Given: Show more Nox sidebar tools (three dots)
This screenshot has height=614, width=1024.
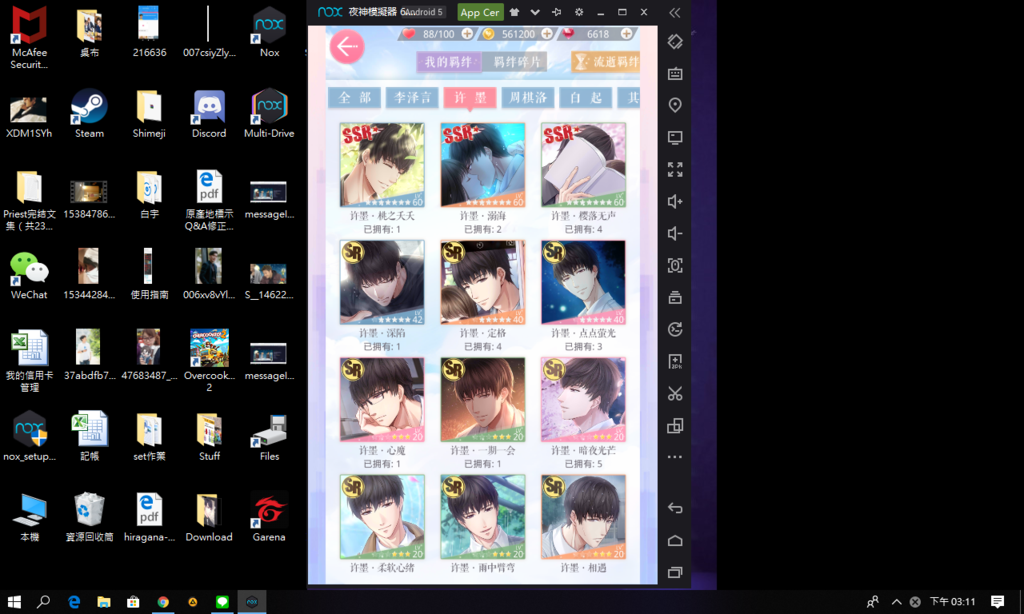Looking at the screenshot, I should (675, 457).
